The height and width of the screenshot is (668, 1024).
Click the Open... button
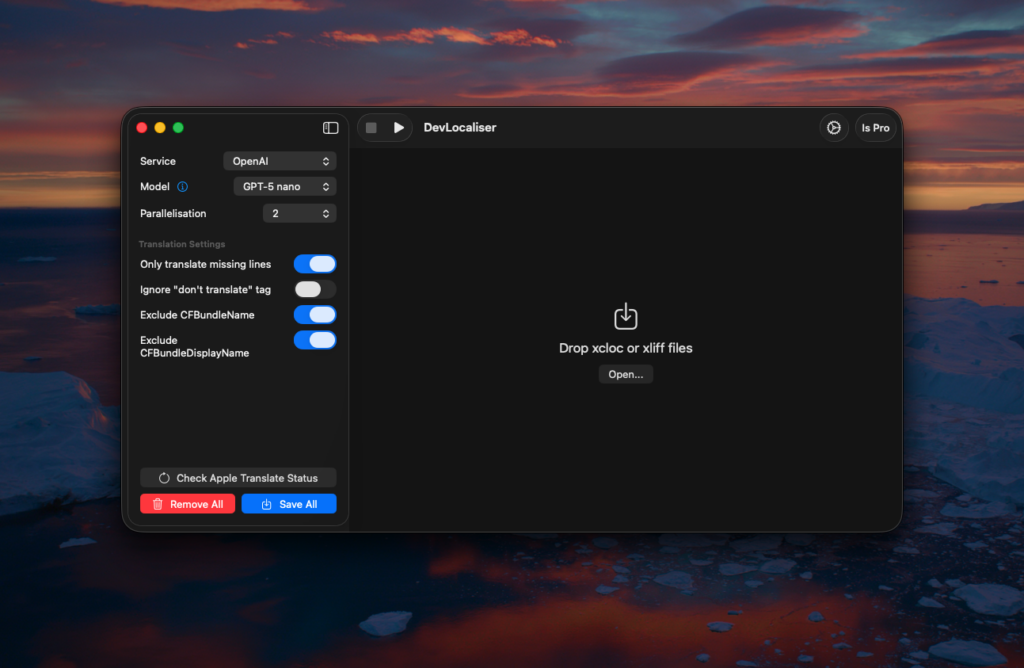(x=625, y=374)
